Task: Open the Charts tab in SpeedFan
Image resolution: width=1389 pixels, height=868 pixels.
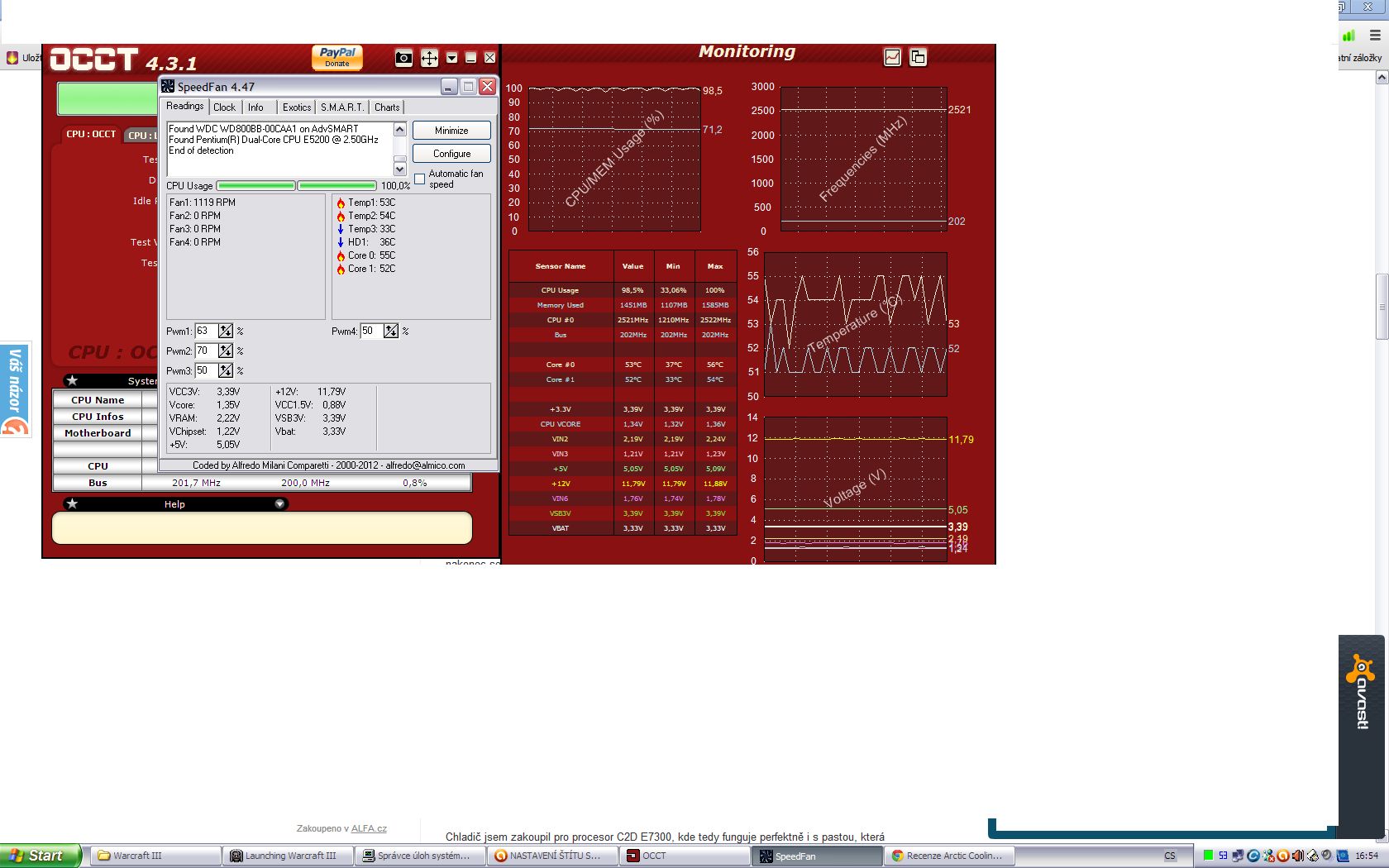Action: click(387, 107)
